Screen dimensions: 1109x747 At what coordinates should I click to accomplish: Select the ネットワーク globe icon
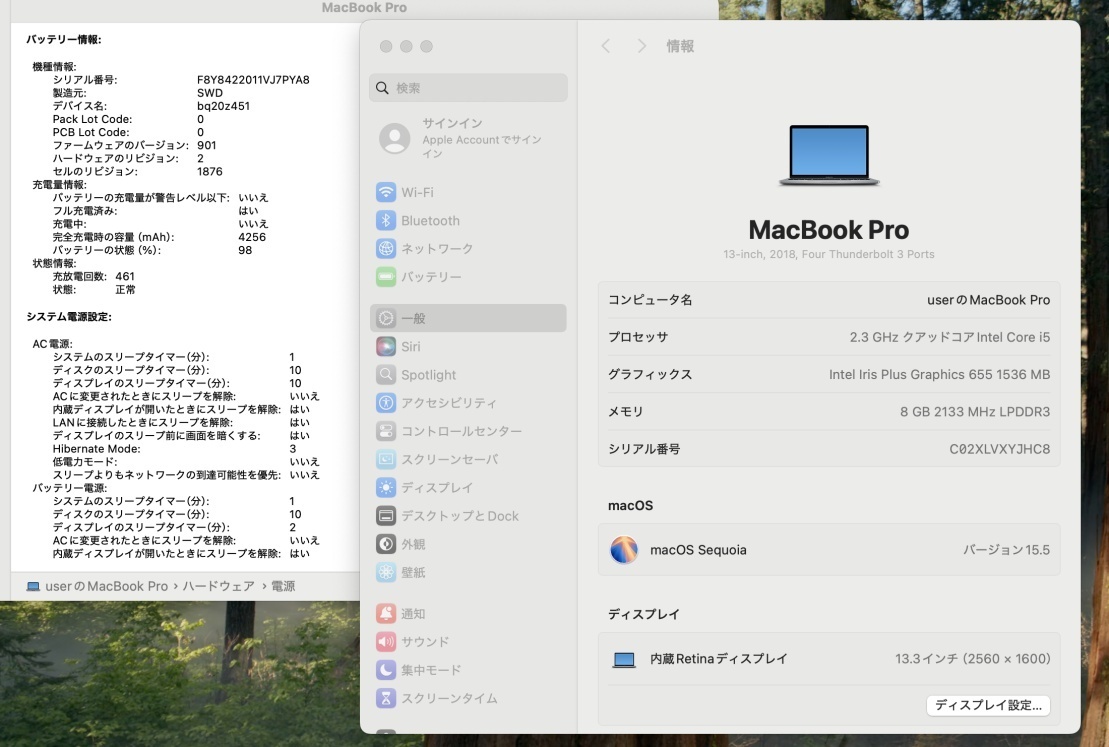tap(385, 248)
